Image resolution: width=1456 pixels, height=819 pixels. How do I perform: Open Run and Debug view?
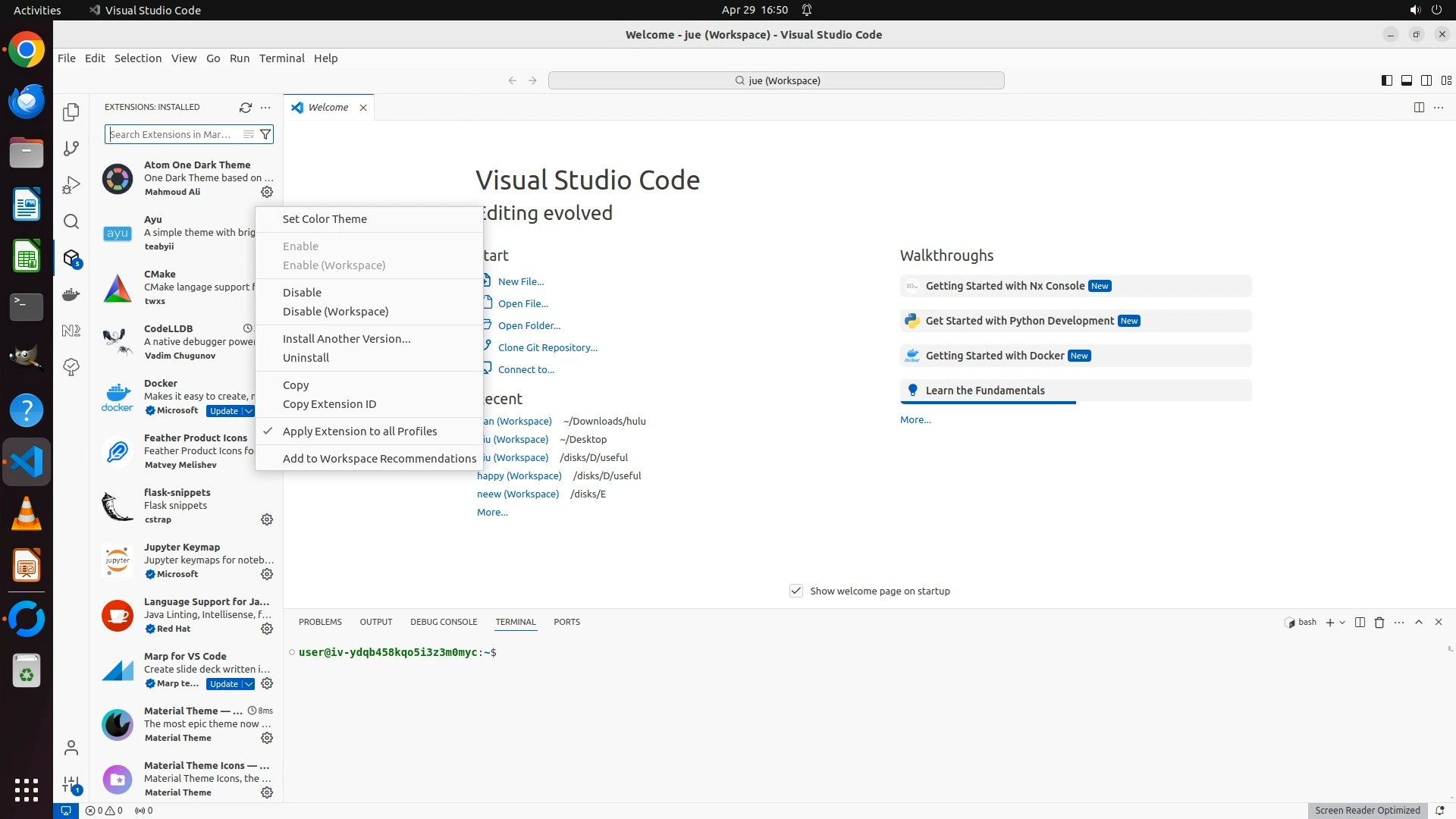pos(71,185)
